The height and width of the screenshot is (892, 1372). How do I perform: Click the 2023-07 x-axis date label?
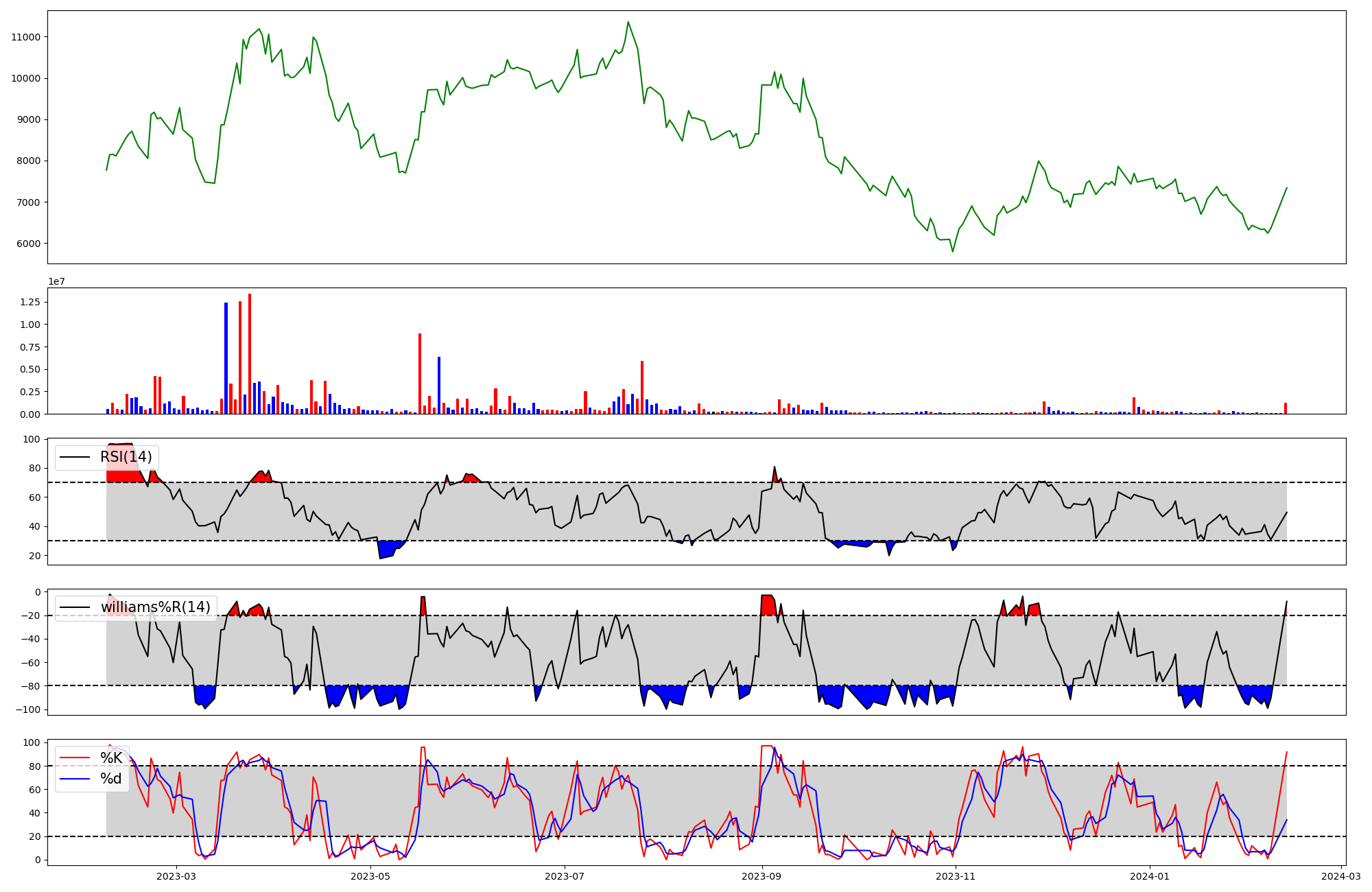pyautogui.click(x=565, y=876)
